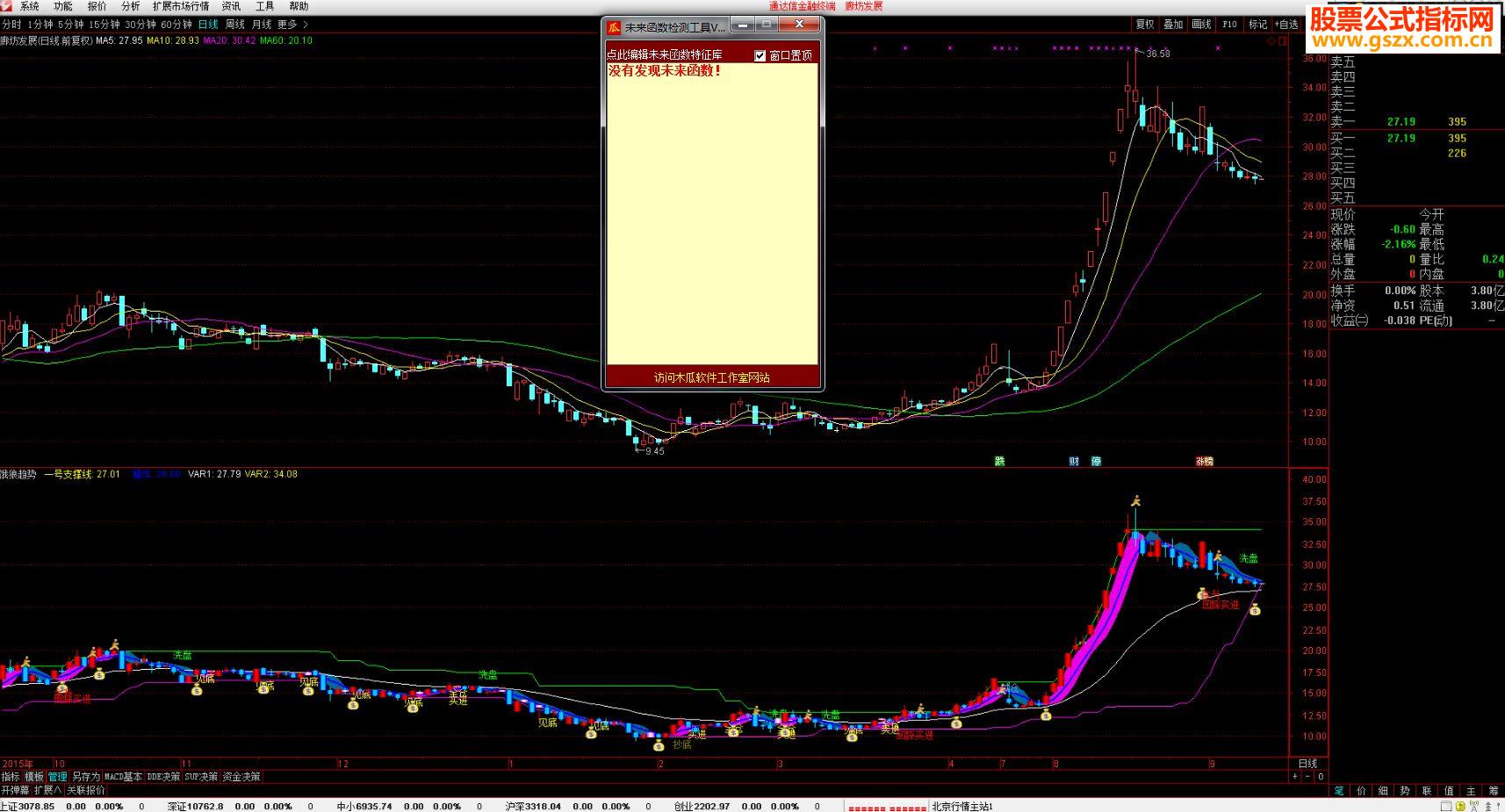
Task: Select the 值 tab in side panel
Action: (x=1449, y=791)
